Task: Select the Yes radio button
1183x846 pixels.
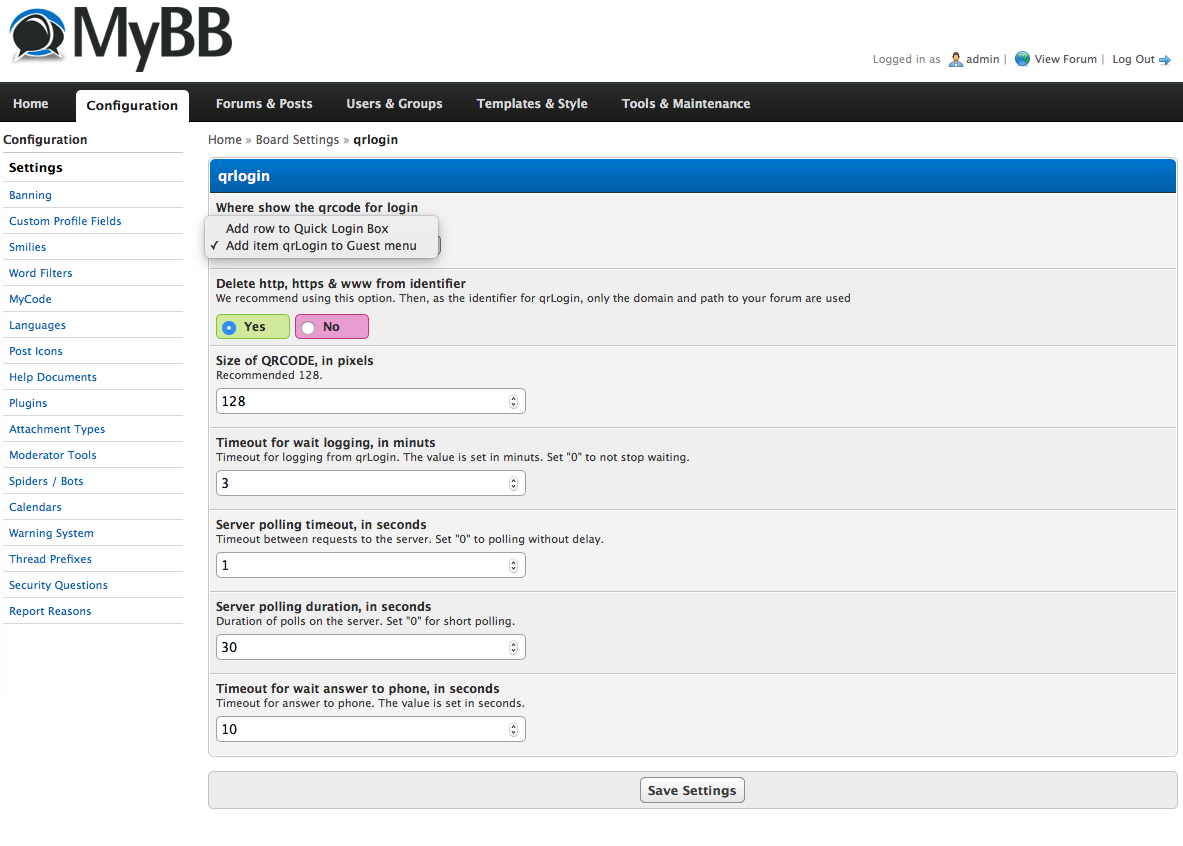Action: (230, 327)
